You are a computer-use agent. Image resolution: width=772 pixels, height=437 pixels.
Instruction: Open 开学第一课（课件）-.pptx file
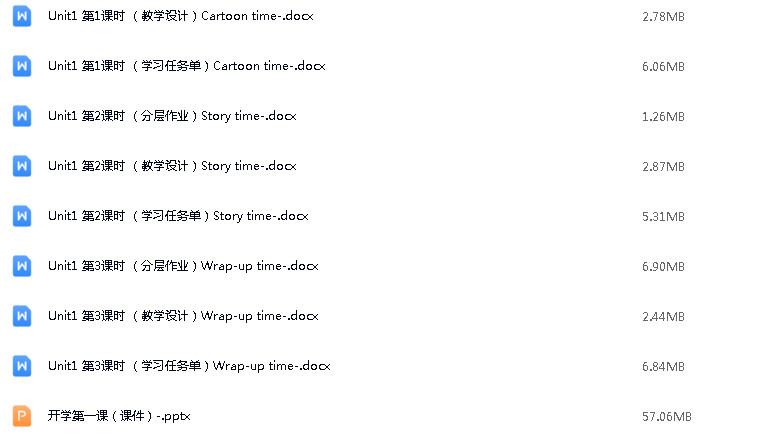pos(119,416)
